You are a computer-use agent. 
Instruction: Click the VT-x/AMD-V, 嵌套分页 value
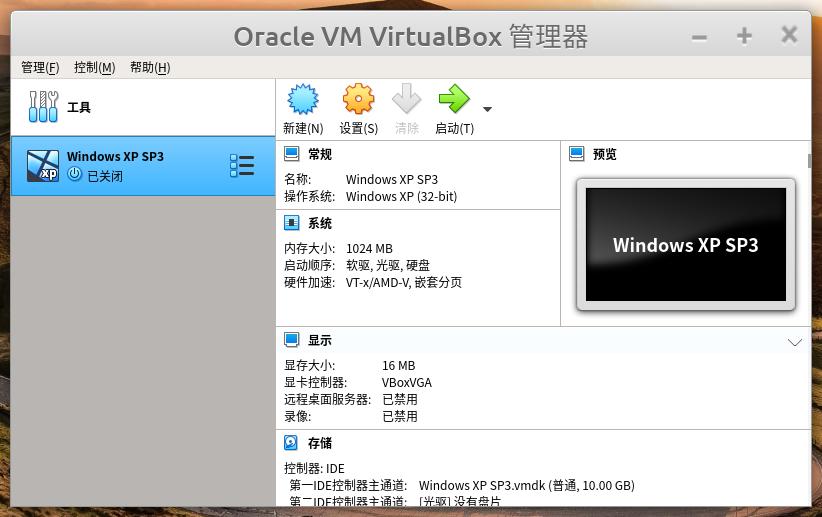404,283
